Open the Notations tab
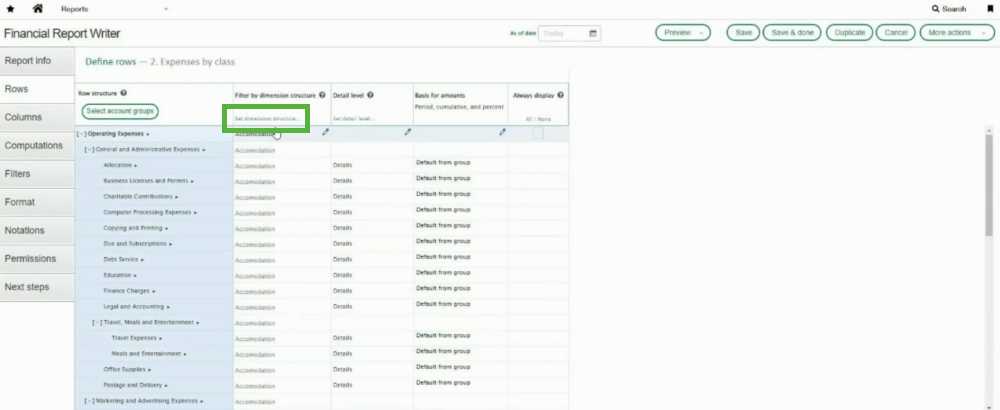The image size is (1000, 410). click(x=37, y=230)
